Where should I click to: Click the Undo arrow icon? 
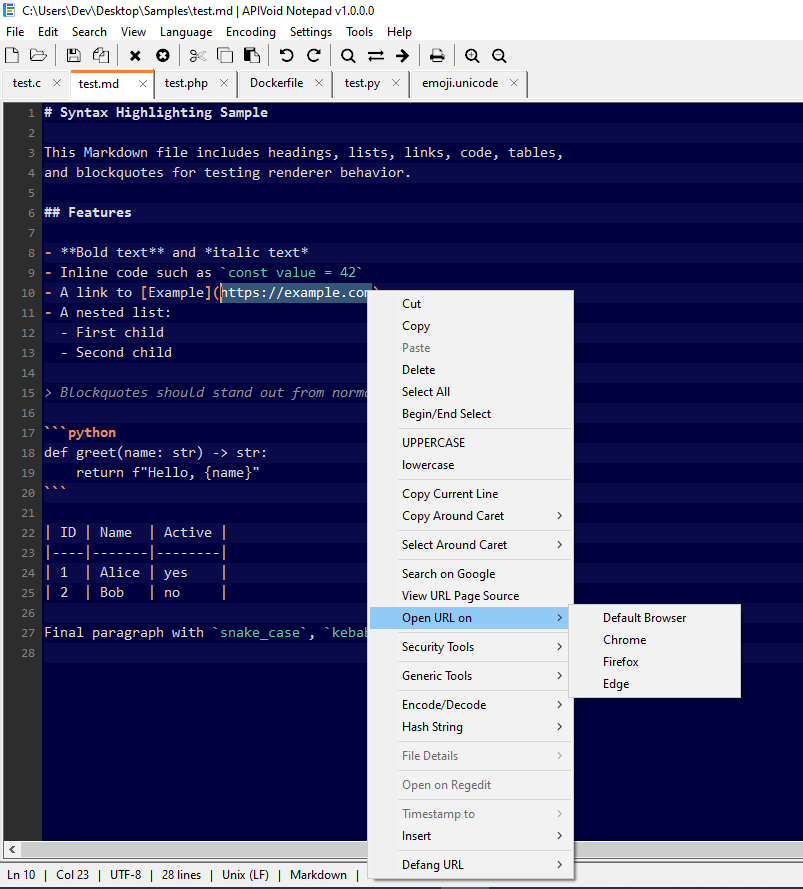coord(286,56)
